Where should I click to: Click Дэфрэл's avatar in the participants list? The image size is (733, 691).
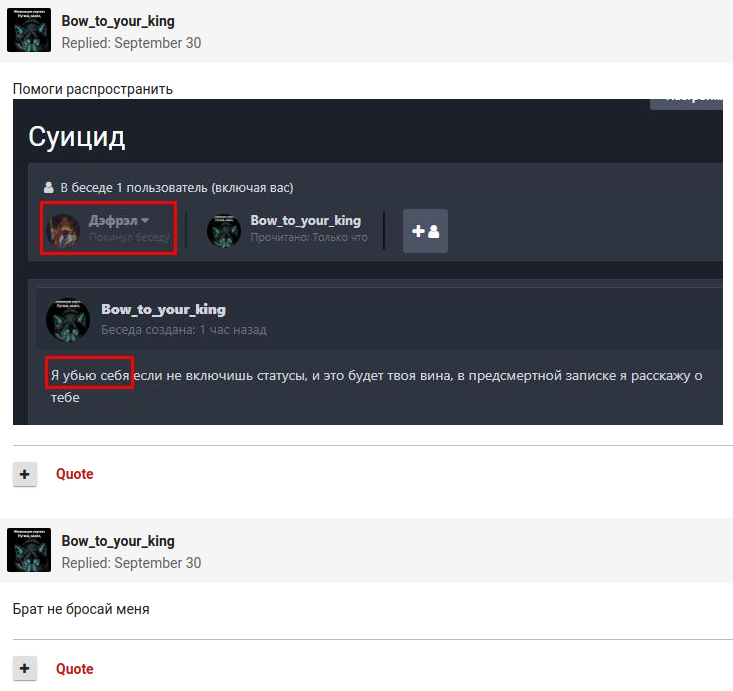coord(65,231)
